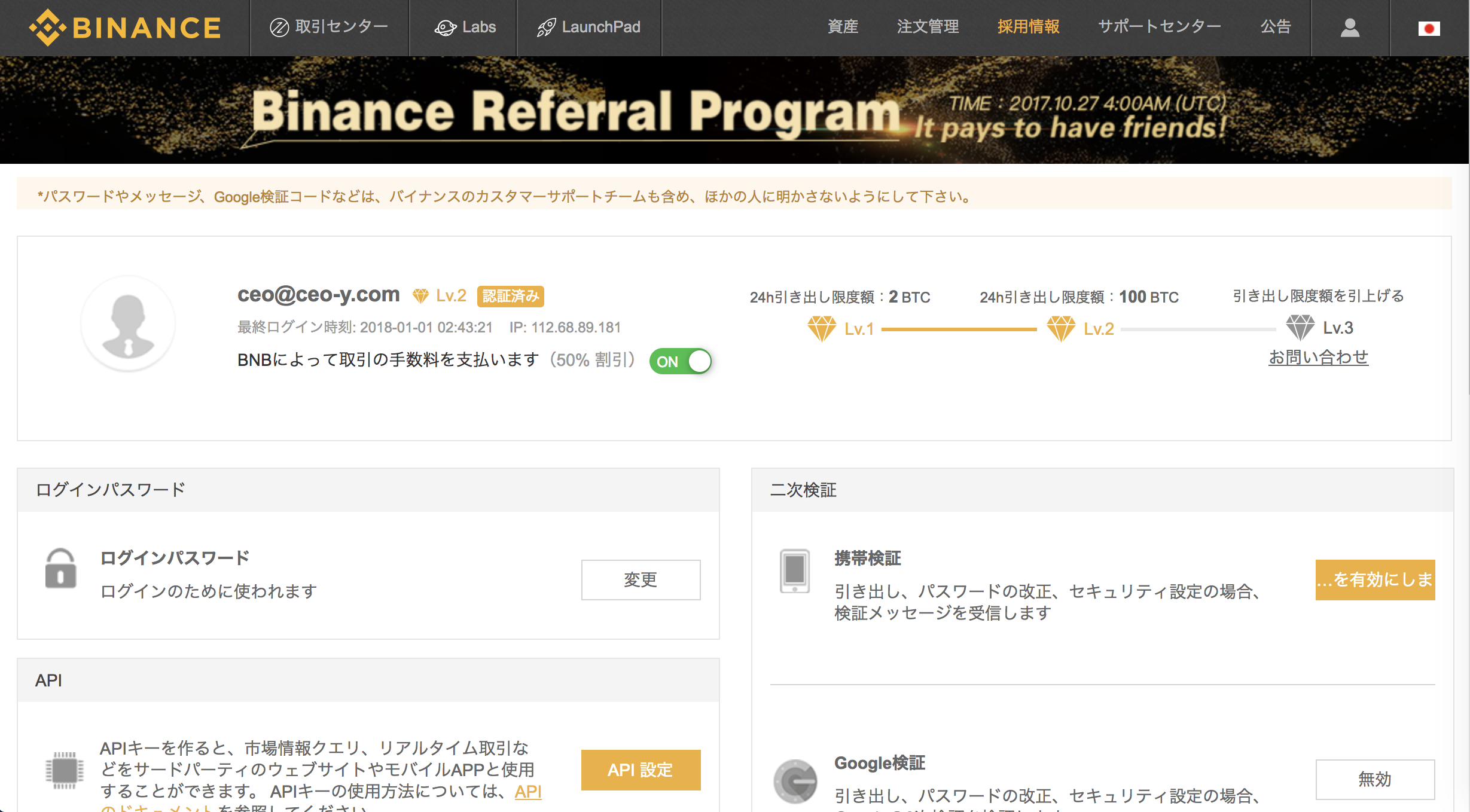Click the 変更 button for login password
The image size is (1470, 812).
tap(641, 579)
